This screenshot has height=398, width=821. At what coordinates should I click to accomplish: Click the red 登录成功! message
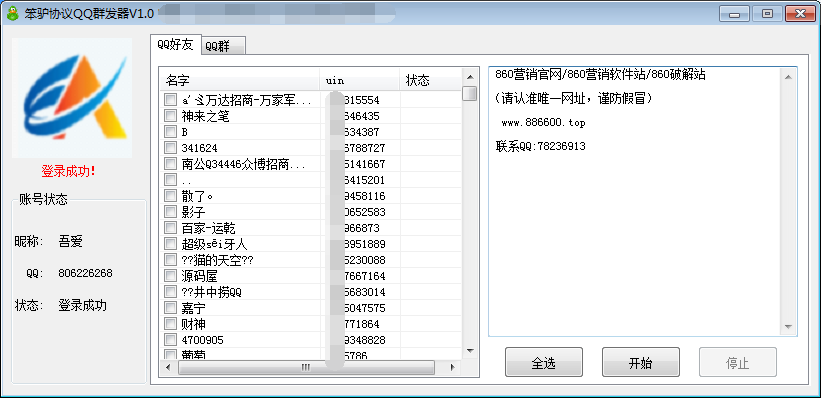click(69, 171)
